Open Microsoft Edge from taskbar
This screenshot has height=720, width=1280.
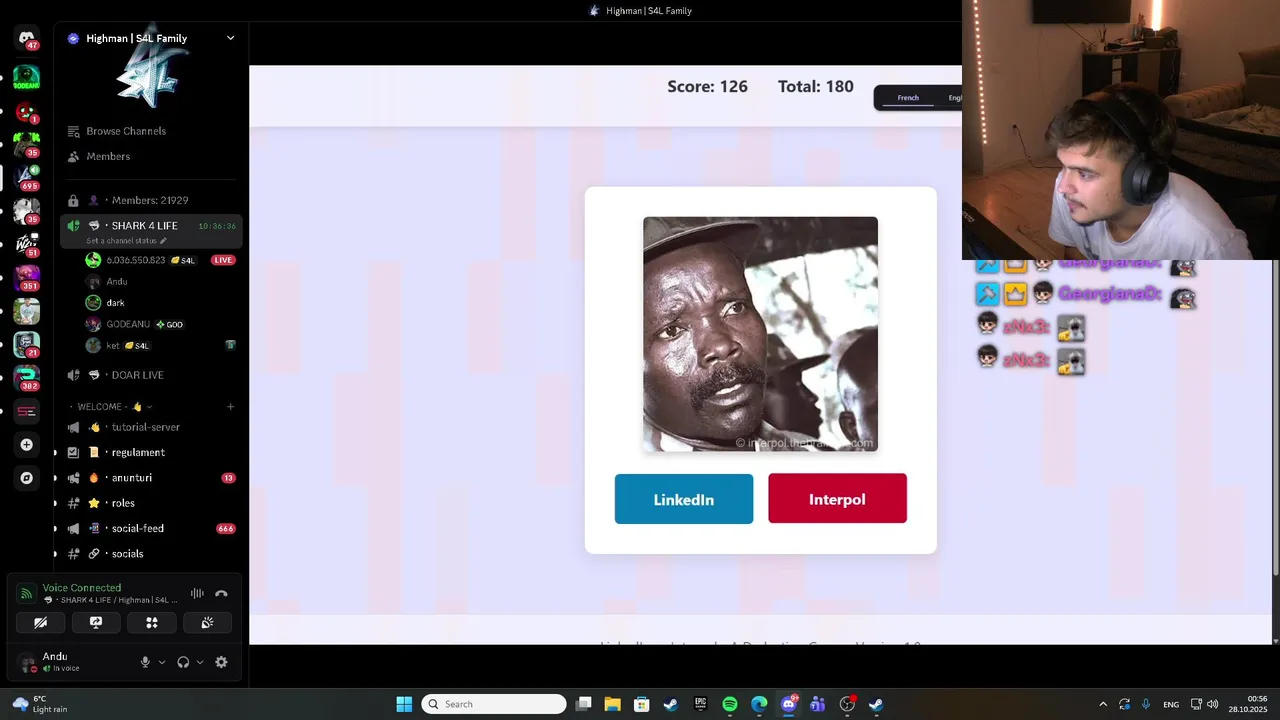[759, 704]
